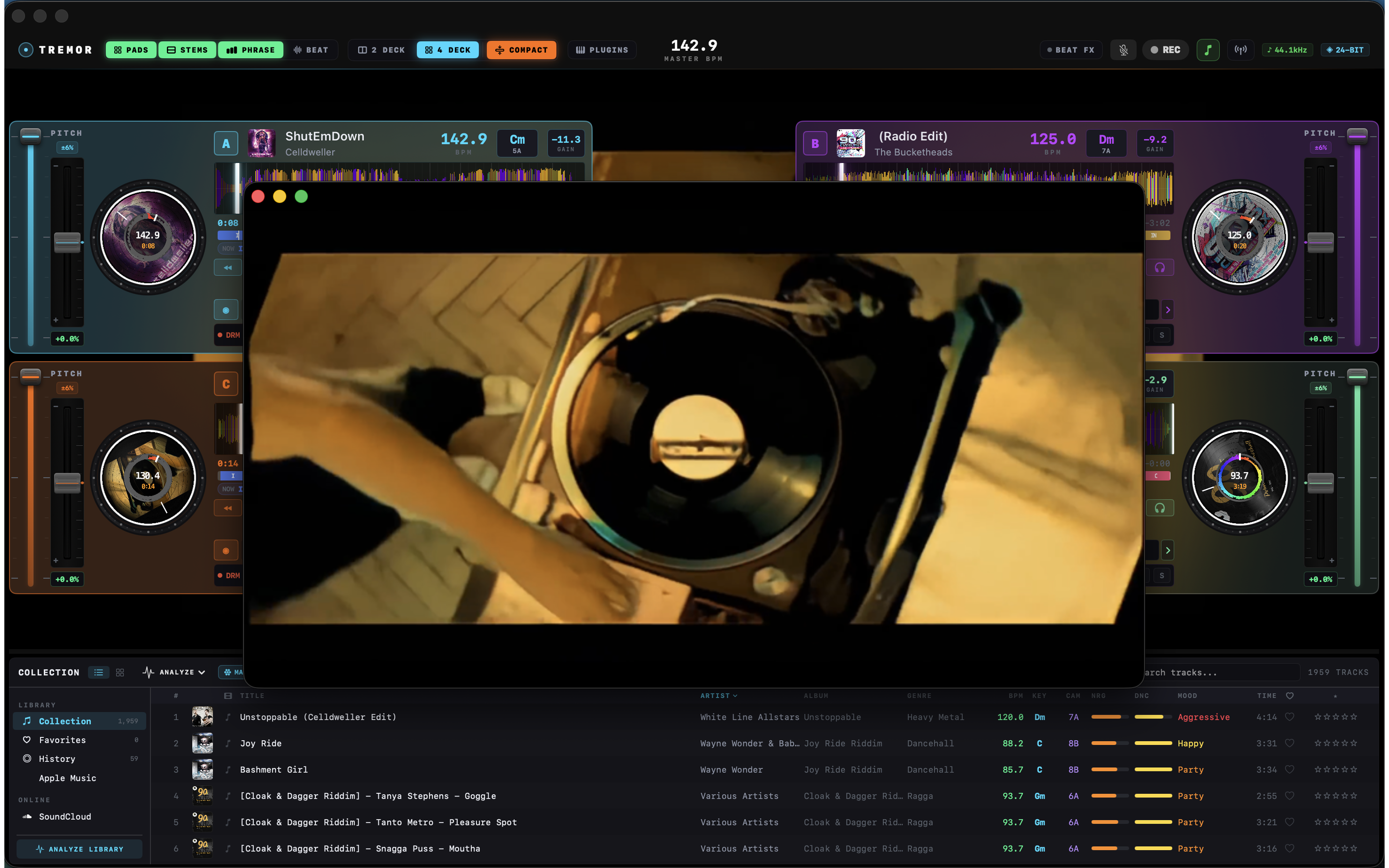The height and width of the screenshot is (868, 1389).
Task: Click ShutEmDown album art thumbnail on Deck A
Action: (261, 144)
